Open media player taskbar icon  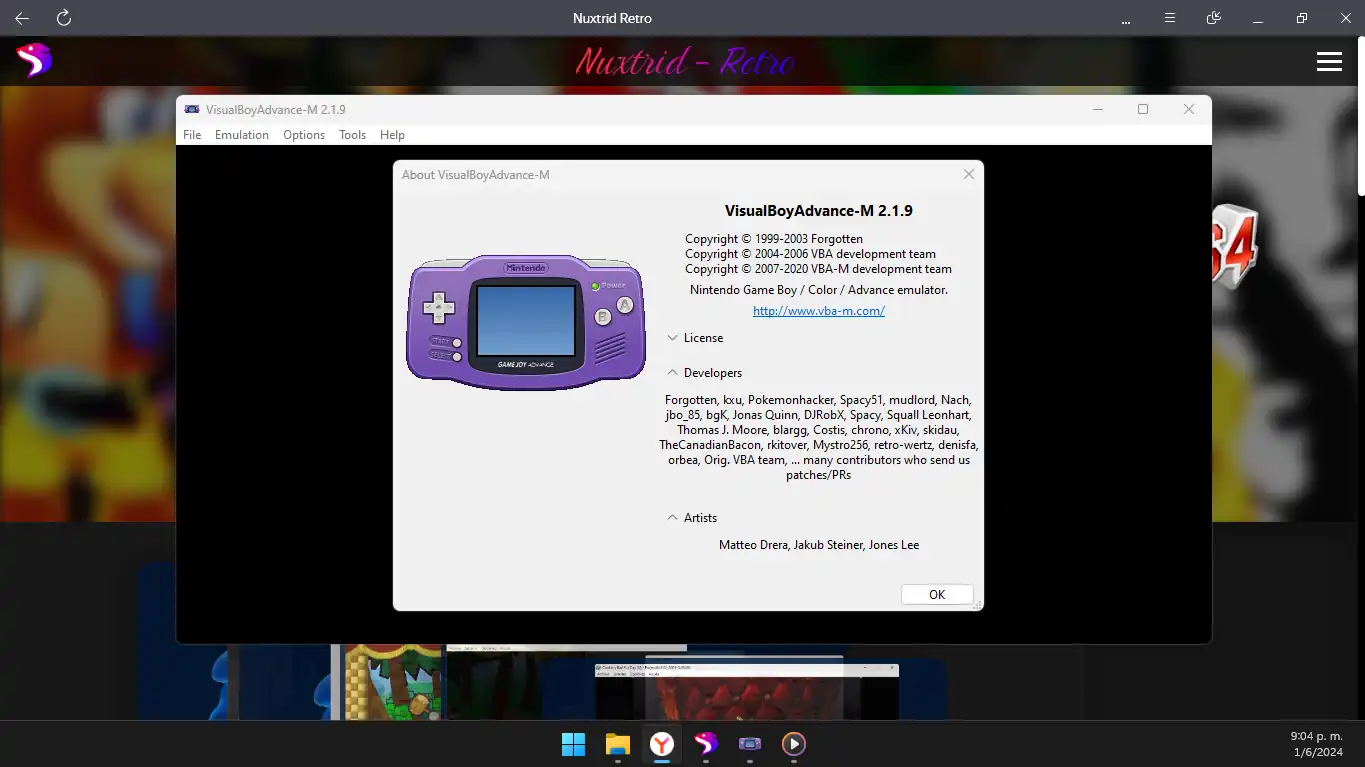pyautogui.click(x=794, y=744)
